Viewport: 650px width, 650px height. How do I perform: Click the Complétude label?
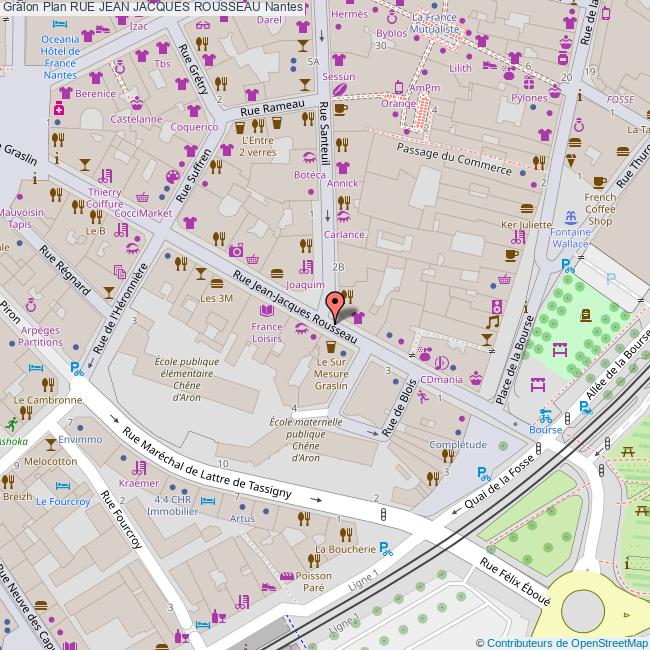(x=458, y=444)
